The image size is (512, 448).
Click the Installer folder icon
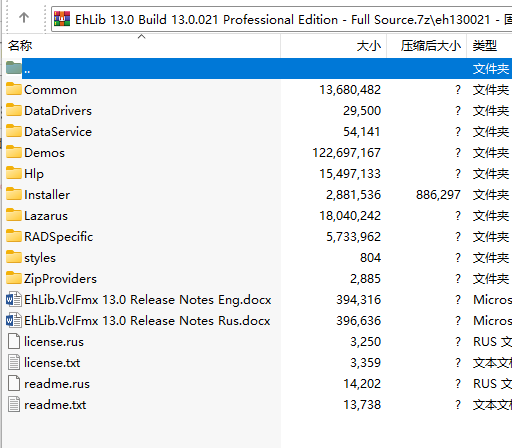pos(14,194)
